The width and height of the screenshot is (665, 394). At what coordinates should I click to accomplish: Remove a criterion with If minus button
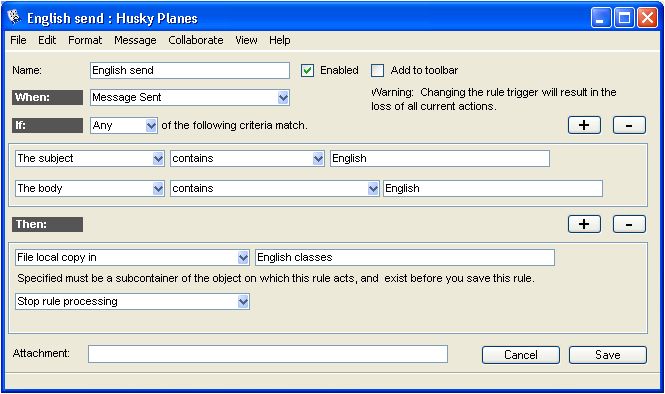pos(629,125)
